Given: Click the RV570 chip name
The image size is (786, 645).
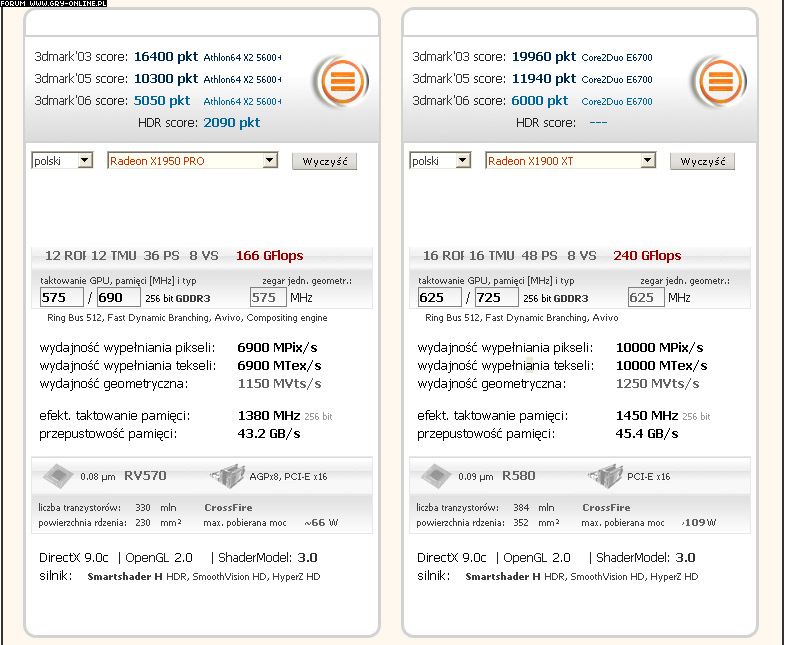Looking at the screenshot, I should 145,476.
